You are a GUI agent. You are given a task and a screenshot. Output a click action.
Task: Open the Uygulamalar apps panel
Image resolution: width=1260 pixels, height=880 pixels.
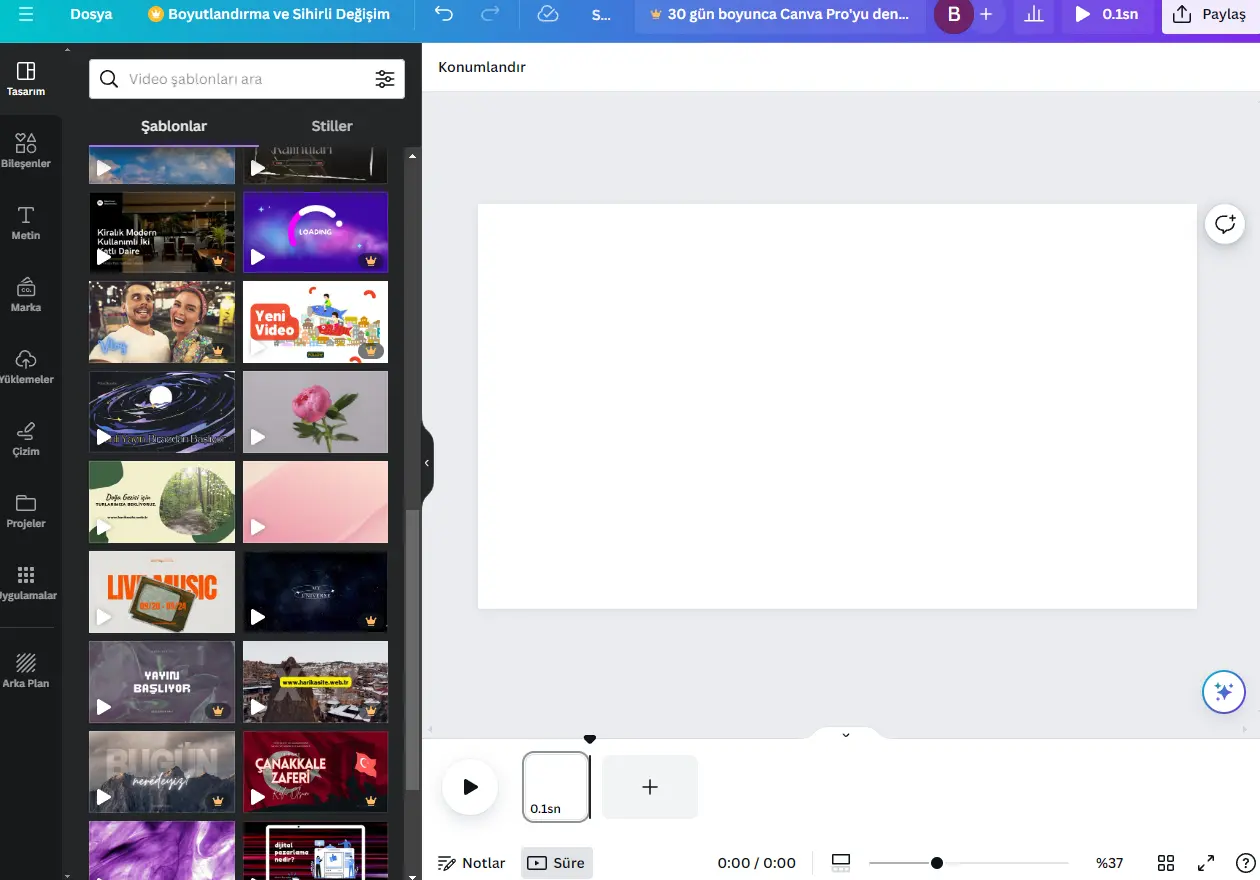(26, 582)
